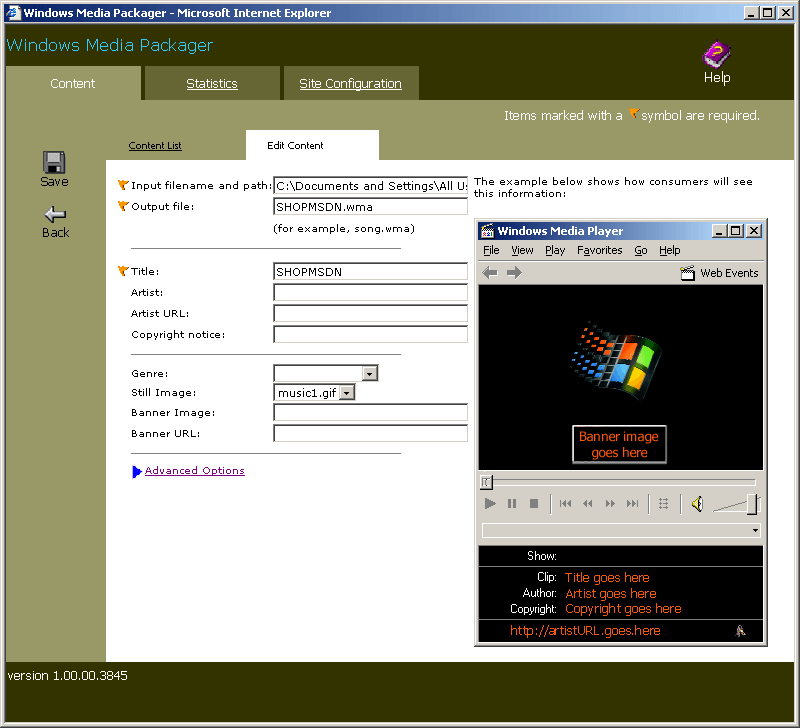
Task: Click the Title input field
Action: (370, 271)
